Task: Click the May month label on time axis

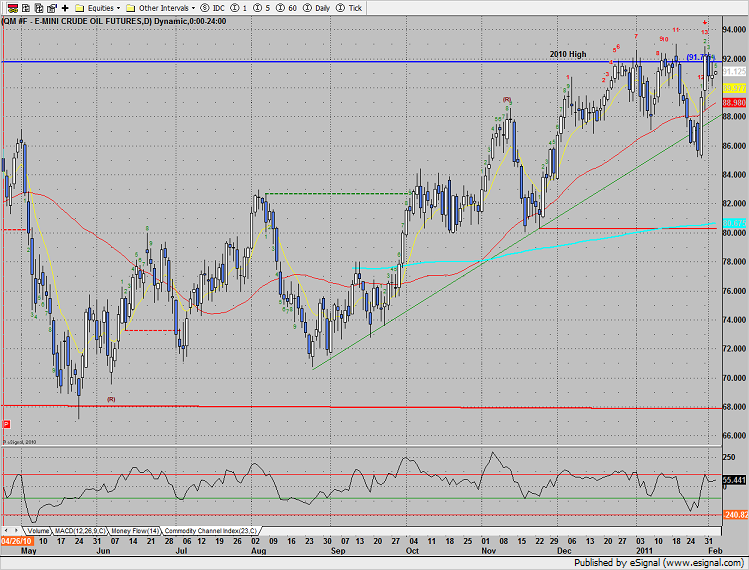Action: [29, 550]
